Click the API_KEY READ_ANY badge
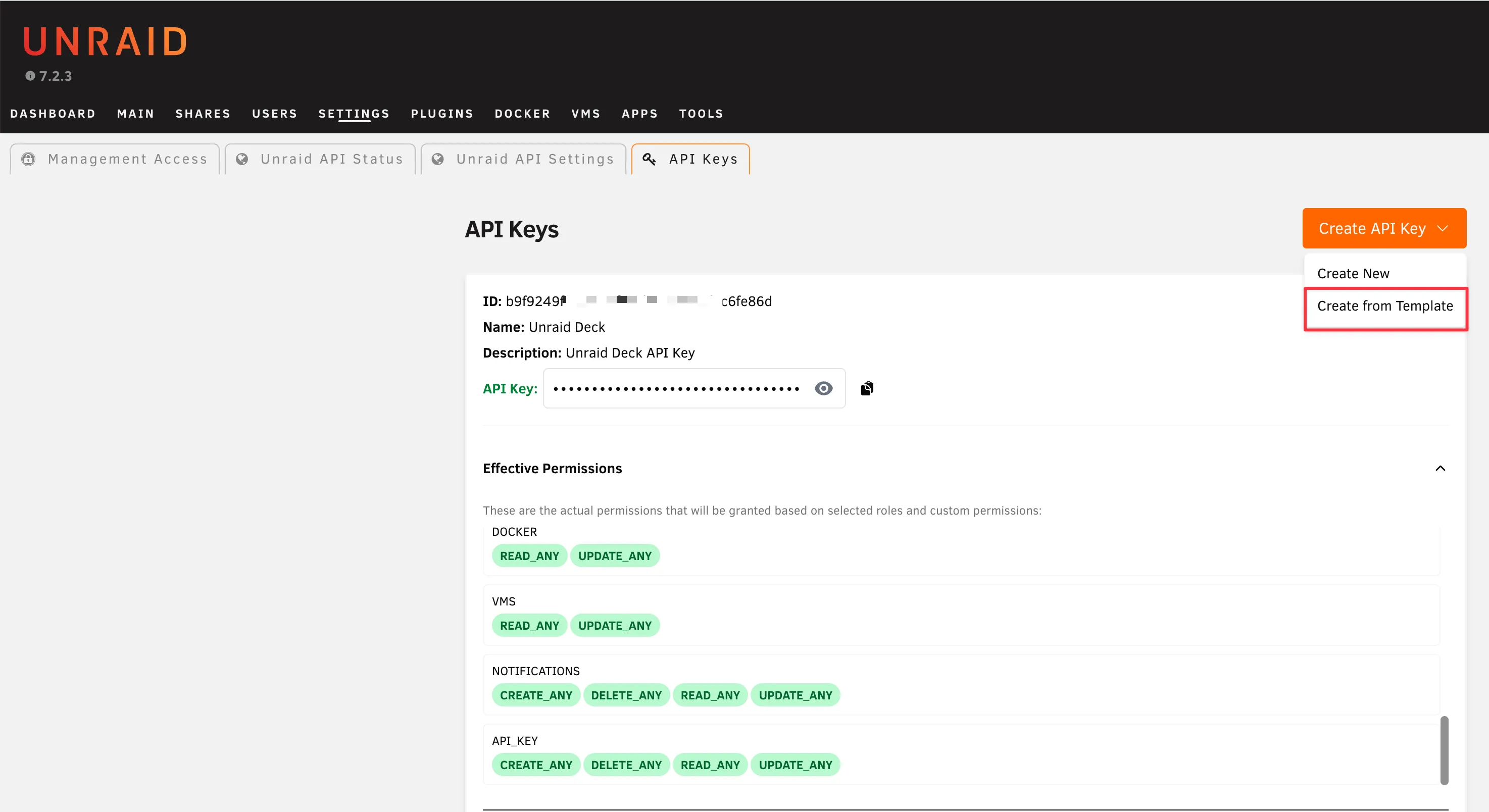1489x812 pixels. (x=710, y=765)
